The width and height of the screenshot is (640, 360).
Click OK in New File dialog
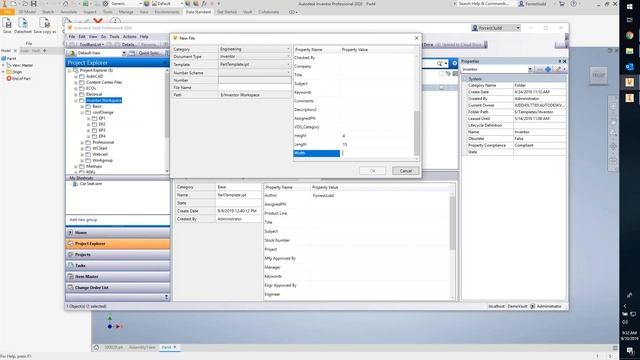click(x=372, y=171)
